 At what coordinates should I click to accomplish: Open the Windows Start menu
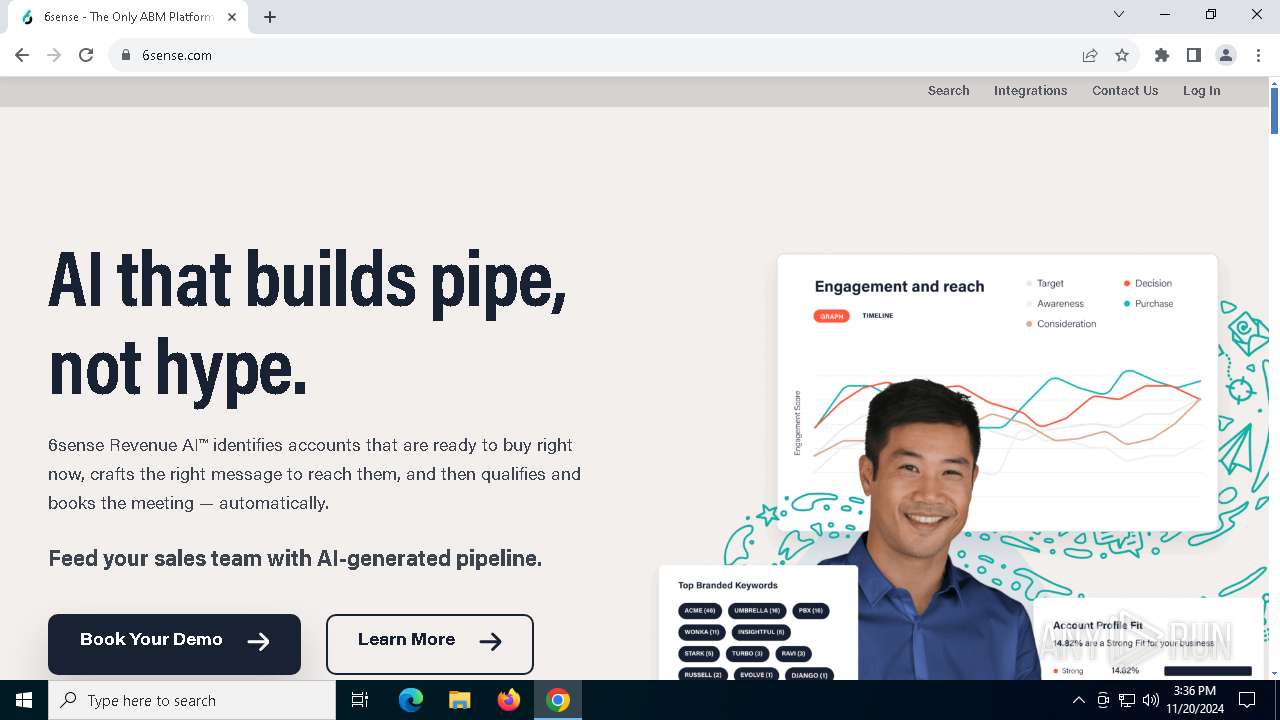click(x=24, y=700)
